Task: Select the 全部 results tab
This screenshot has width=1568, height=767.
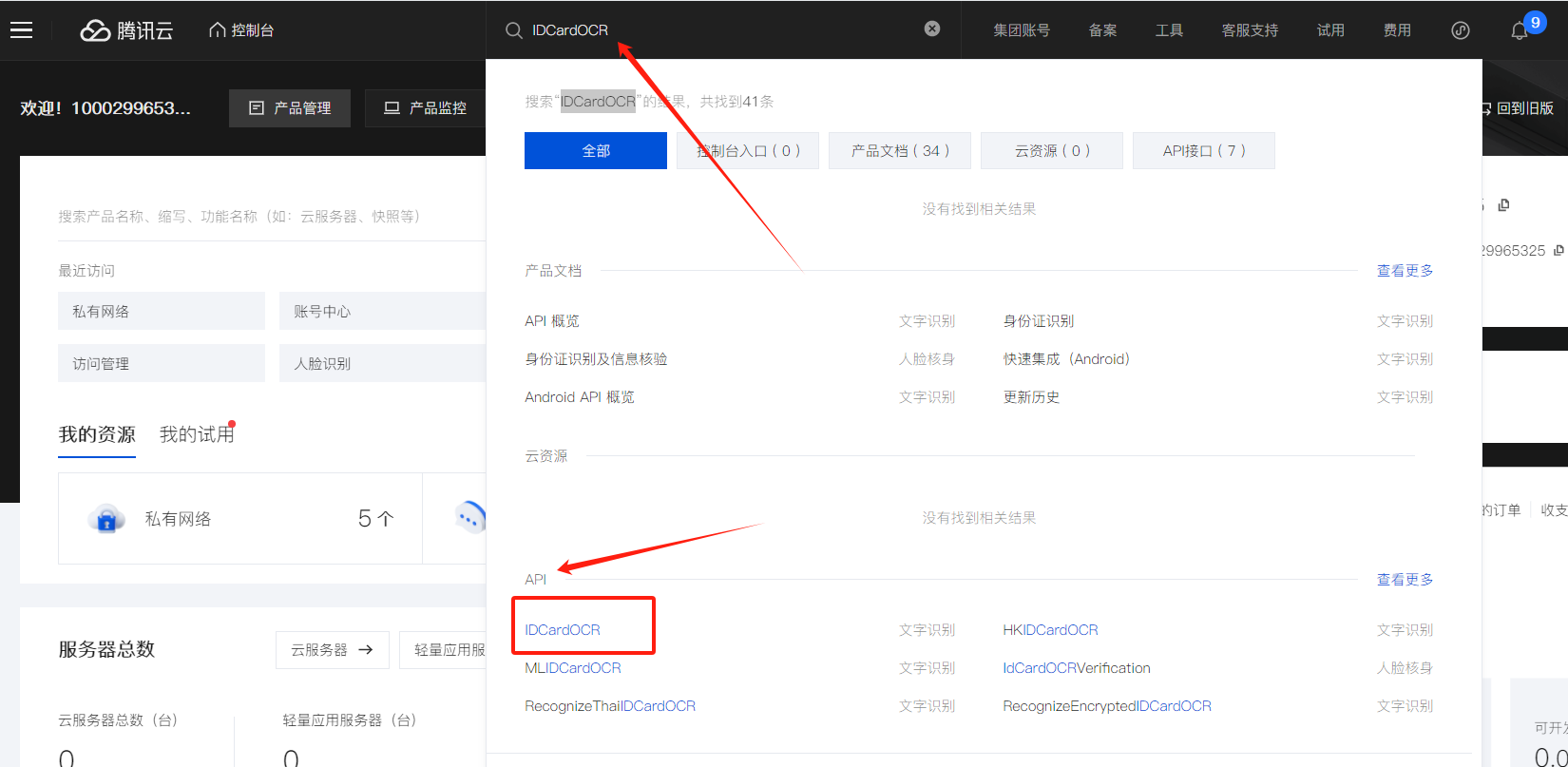Action: pyautogui.click(x=596, y=150)
